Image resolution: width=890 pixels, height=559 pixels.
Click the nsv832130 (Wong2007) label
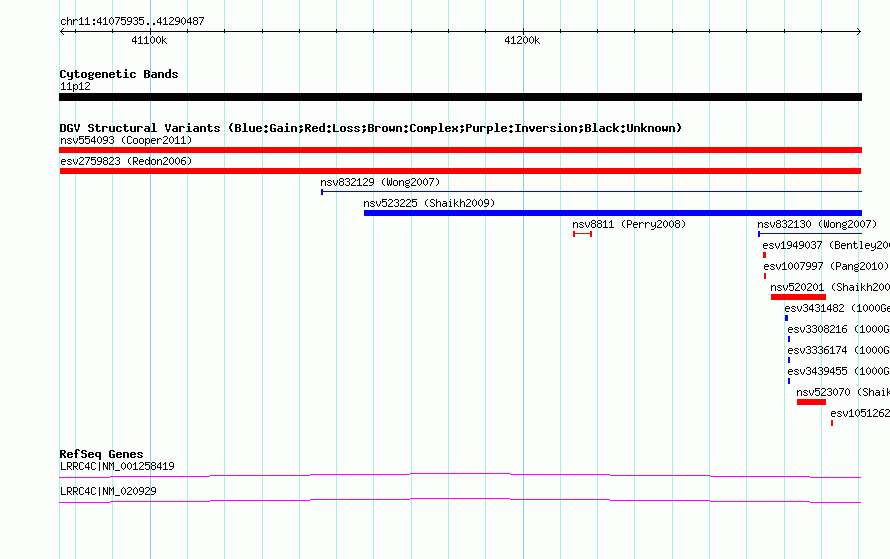(x=817, y=224)
